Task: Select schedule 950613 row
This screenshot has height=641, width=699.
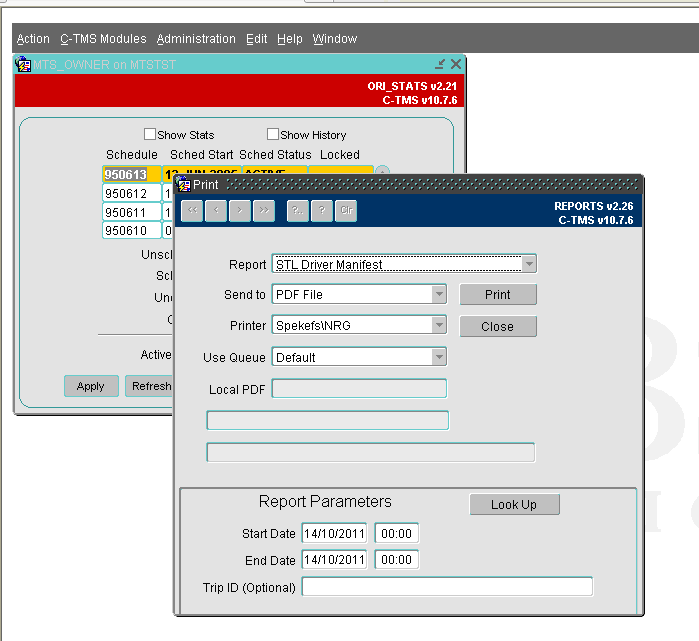Action: (132, 174)
